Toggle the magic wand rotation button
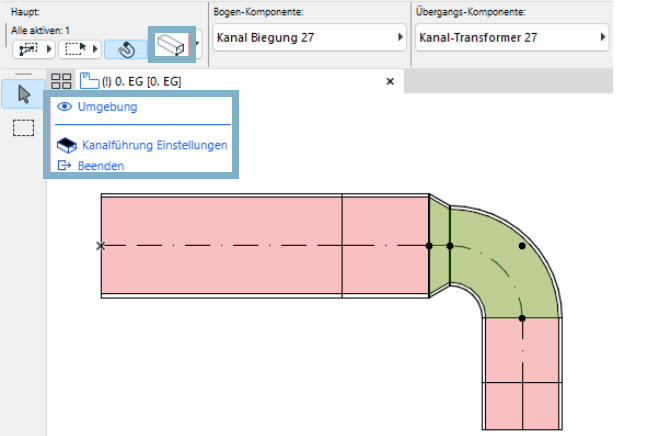Screen dimensions: 658x436 [x=125, y=49]
